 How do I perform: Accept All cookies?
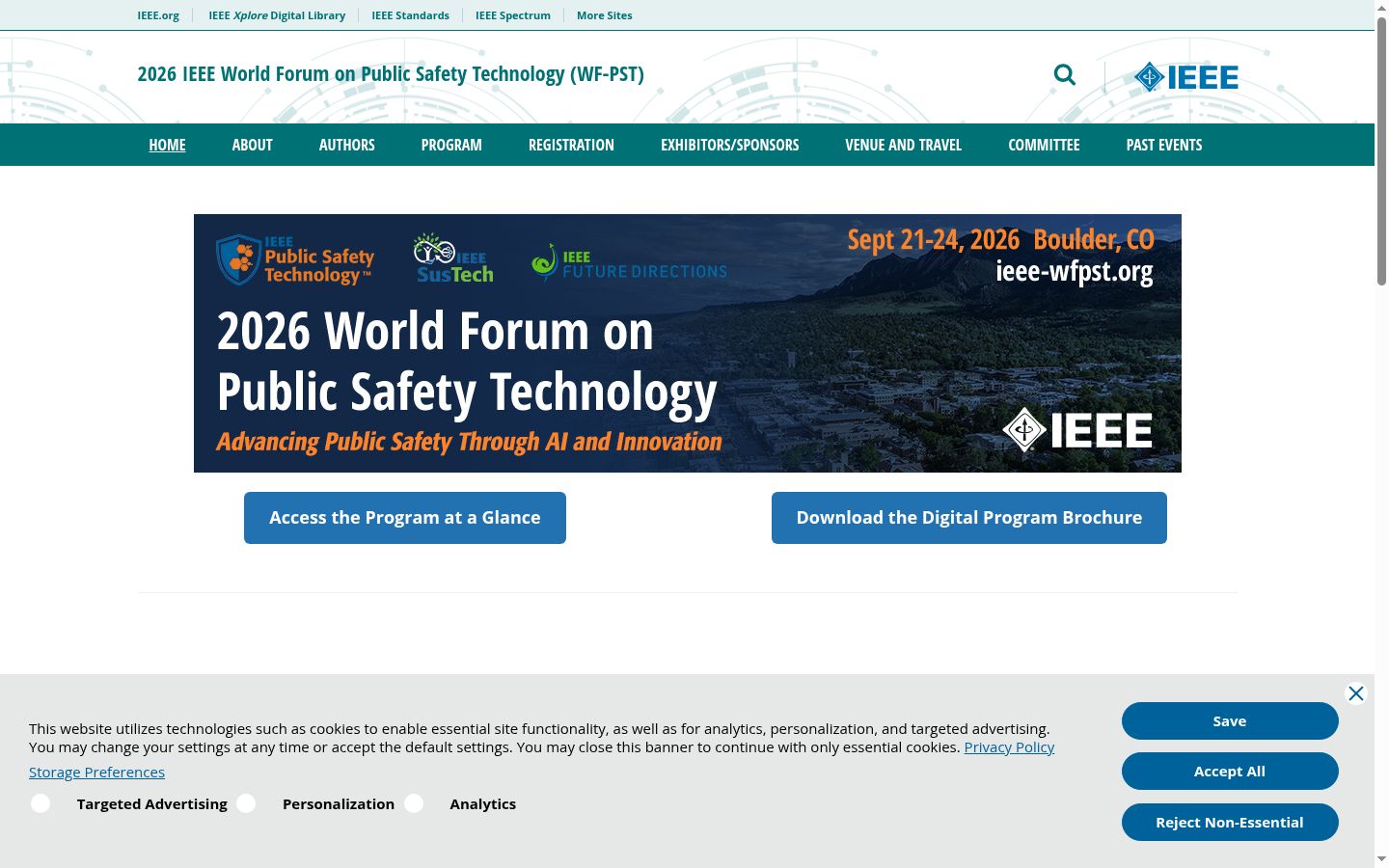click(1230, 771)
